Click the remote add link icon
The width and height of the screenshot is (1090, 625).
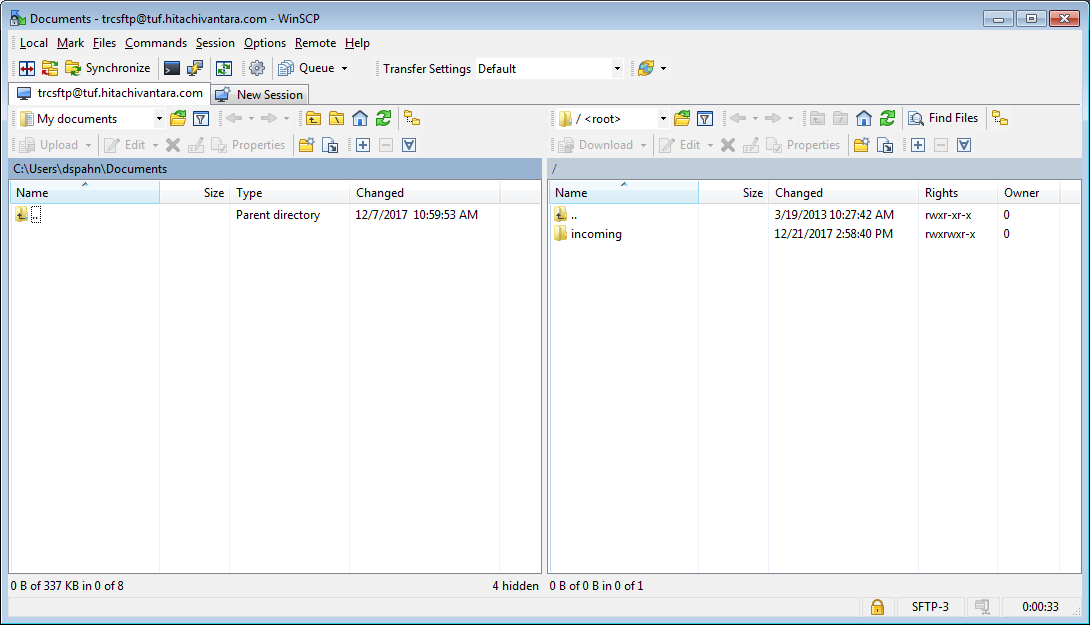tap(885, 145)
